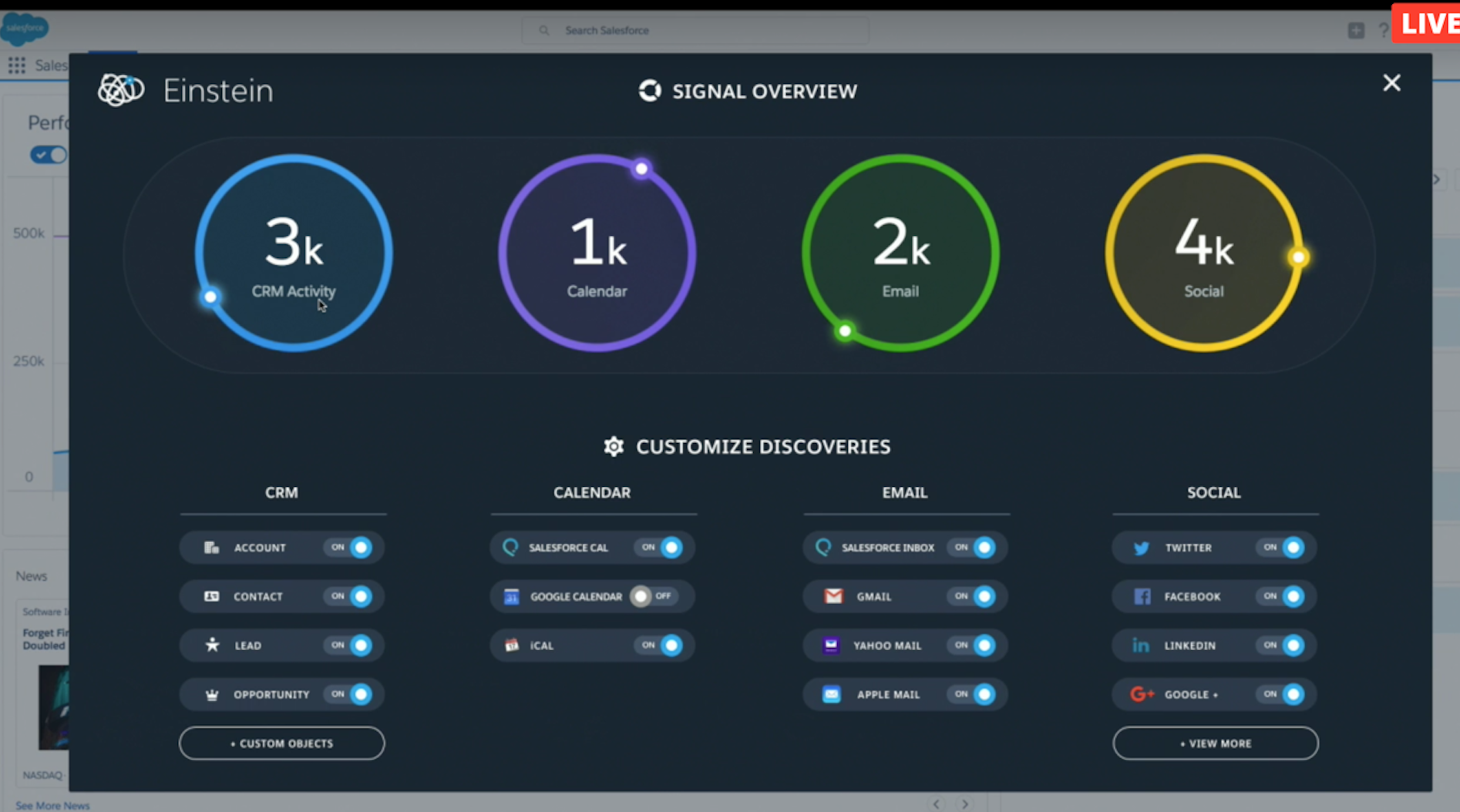Click the Contact card icon
The height and width of the screenshot is (812, 1460).
pos(211,596)
